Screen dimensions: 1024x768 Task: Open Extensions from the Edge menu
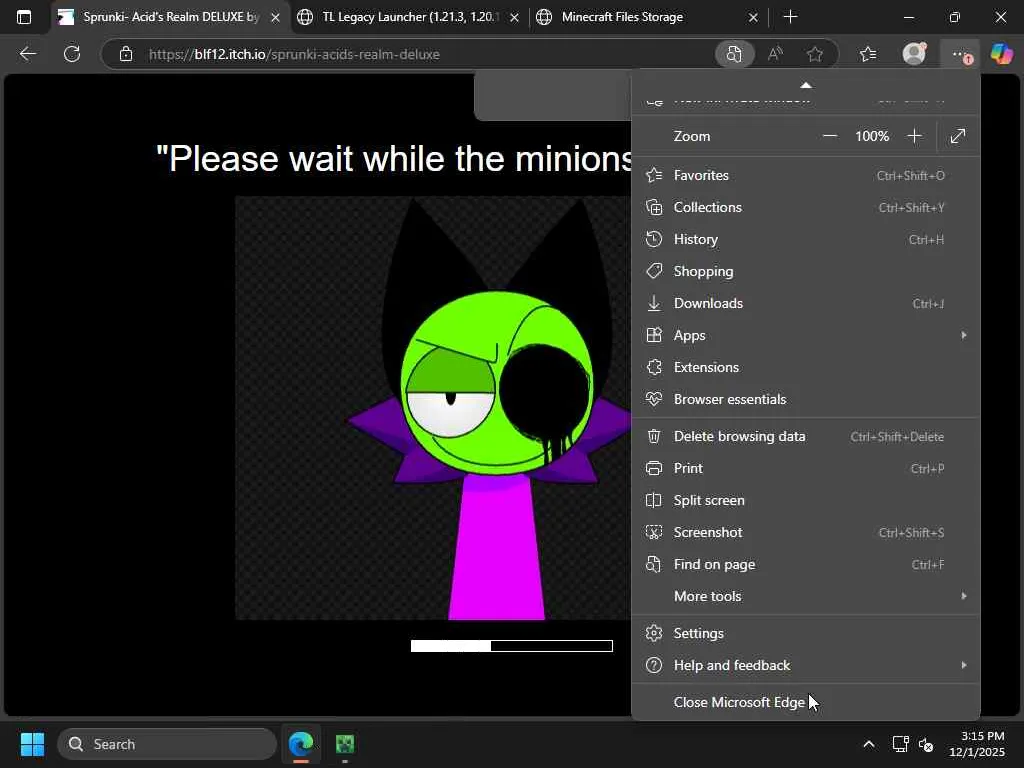[x=805, y=367]
